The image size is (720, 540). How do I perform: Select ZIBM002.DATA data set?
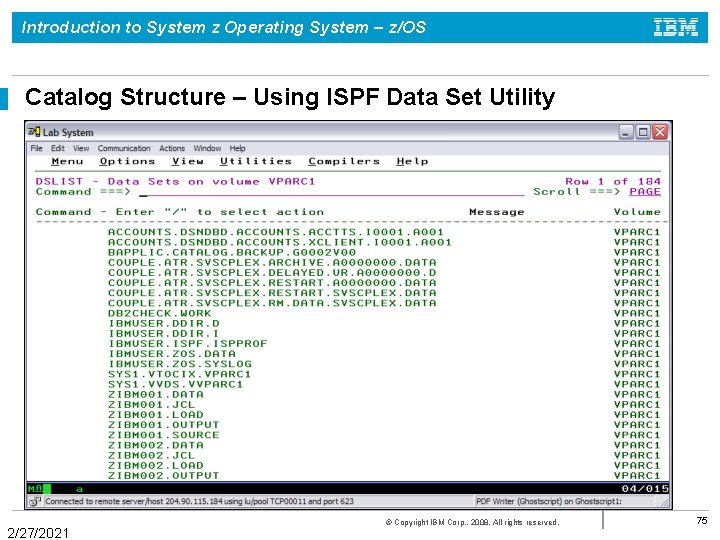156,444
